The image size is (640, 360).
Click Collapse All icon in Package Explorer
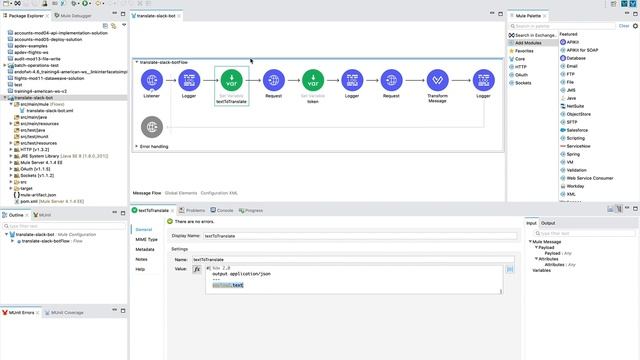105,26
